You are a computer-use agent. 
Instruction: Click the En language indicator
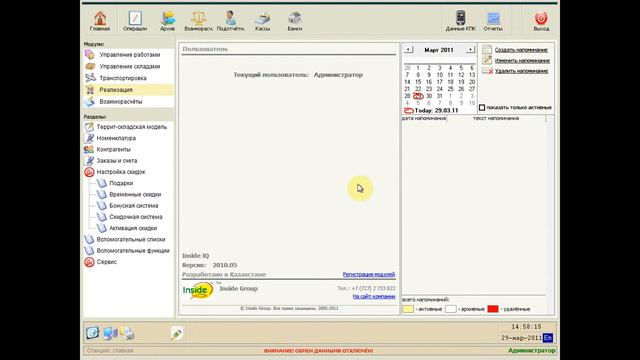coord(548,338)
